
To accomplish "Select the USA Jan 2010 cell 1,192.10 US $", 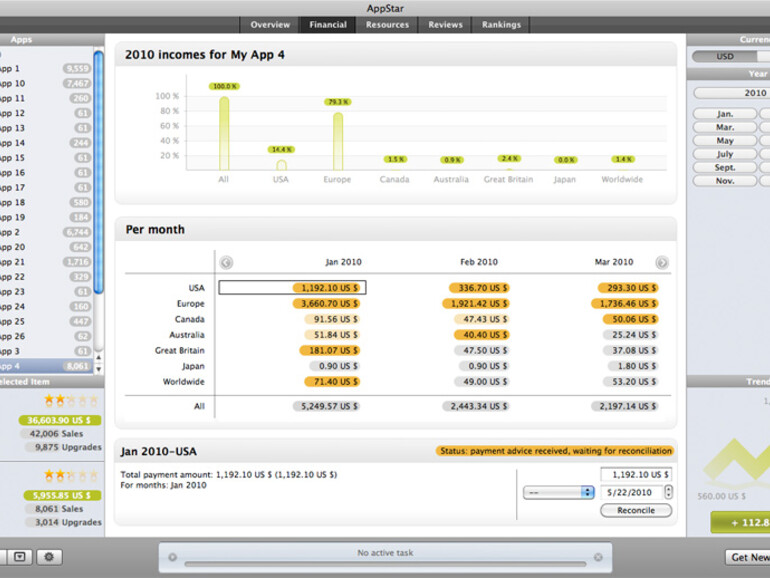I will [x=292, y=288].
